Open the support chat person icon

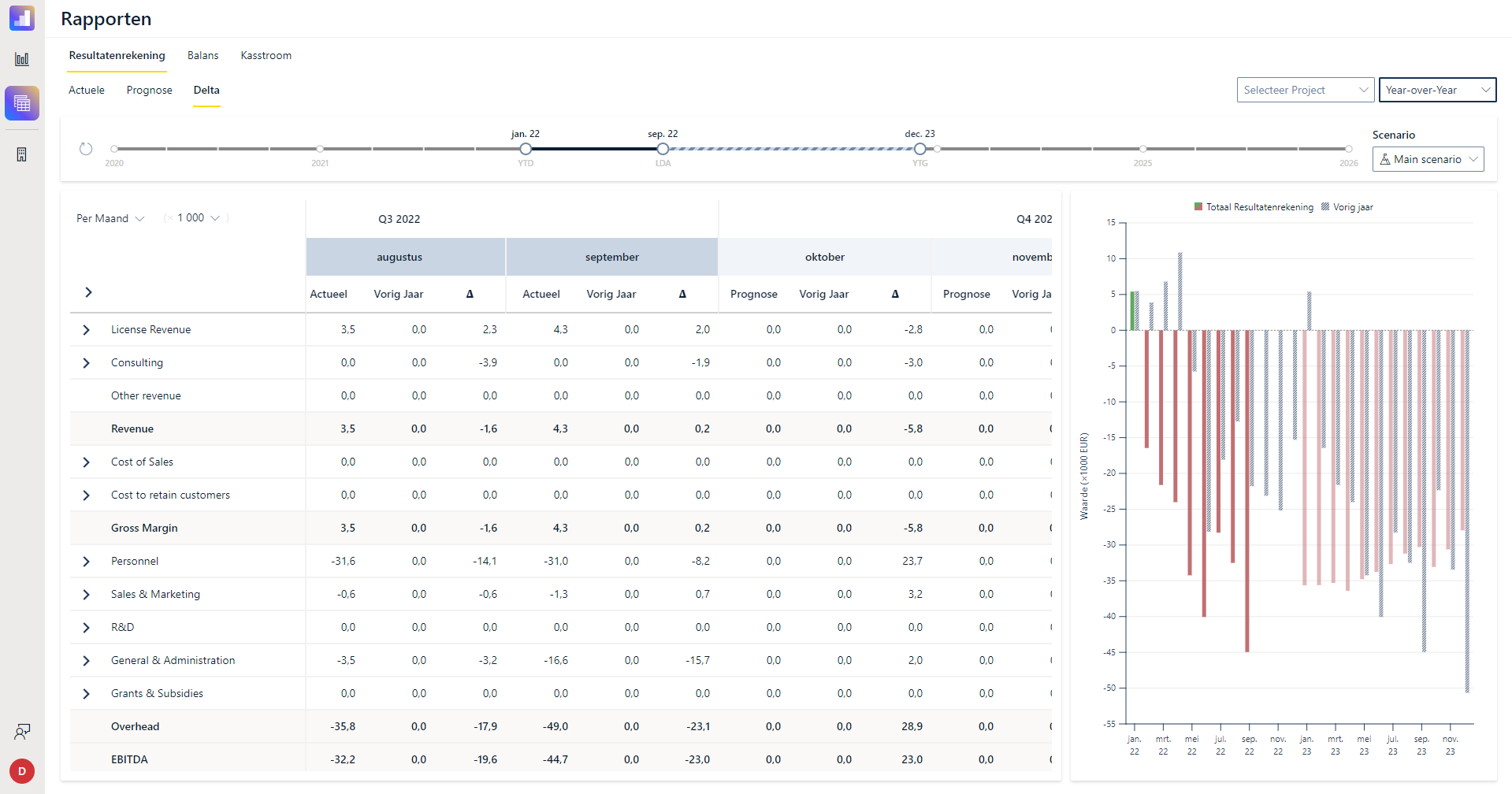[x=22, y=732]
